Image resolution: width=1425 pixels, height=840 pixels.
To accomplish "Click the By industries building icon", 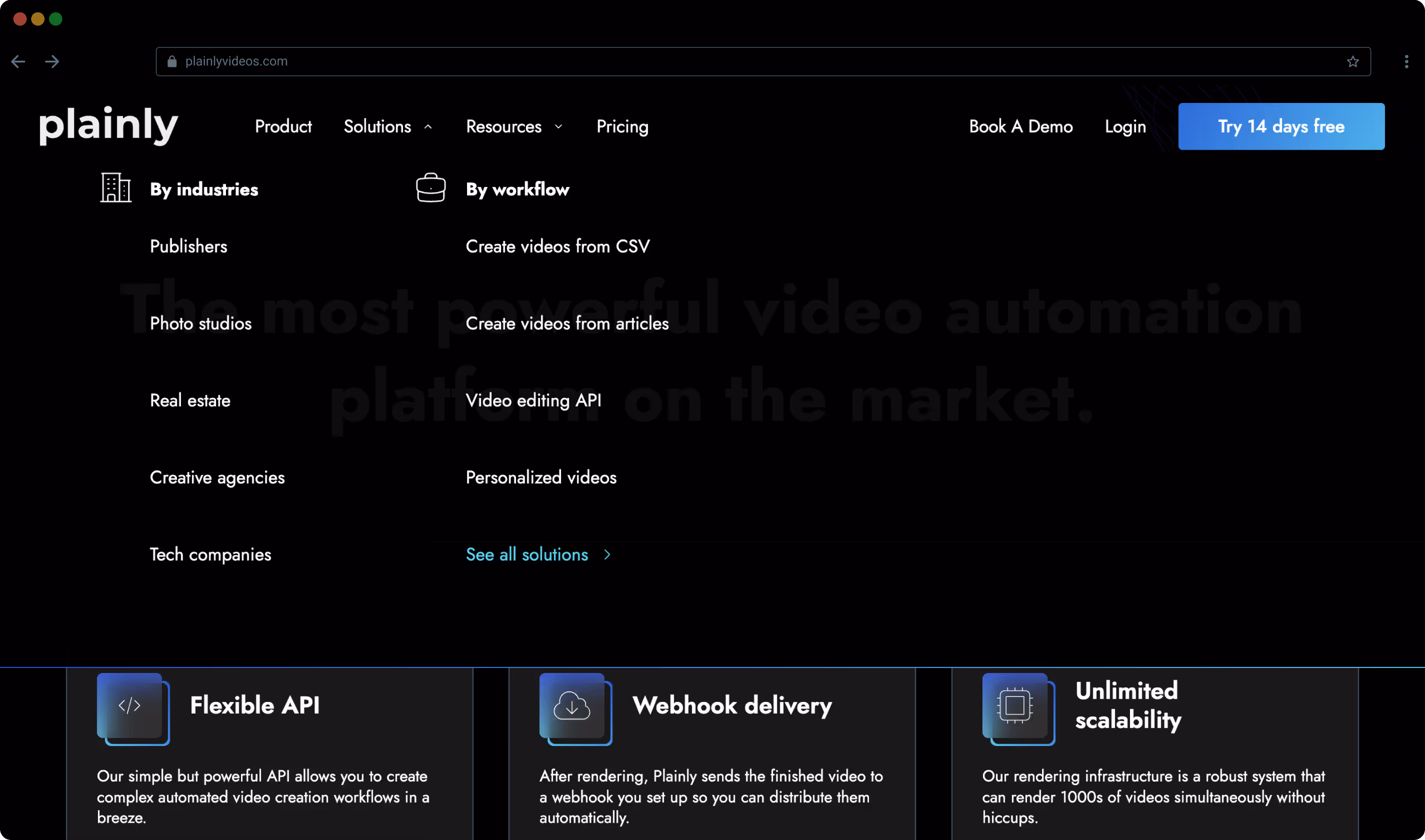I will [x=115, y=188].
